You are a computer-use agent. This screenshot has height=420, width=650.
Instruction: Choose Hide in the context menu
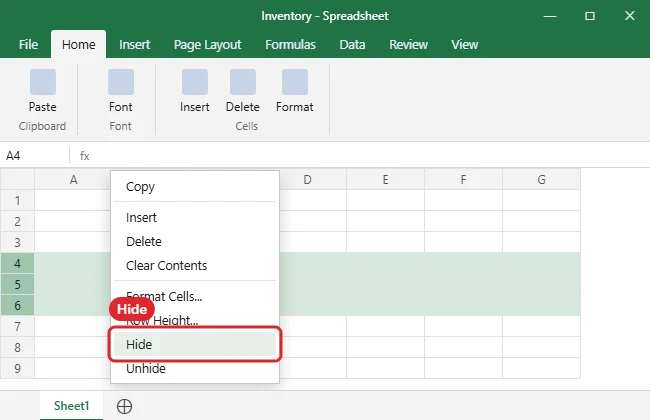coord(195,344)
